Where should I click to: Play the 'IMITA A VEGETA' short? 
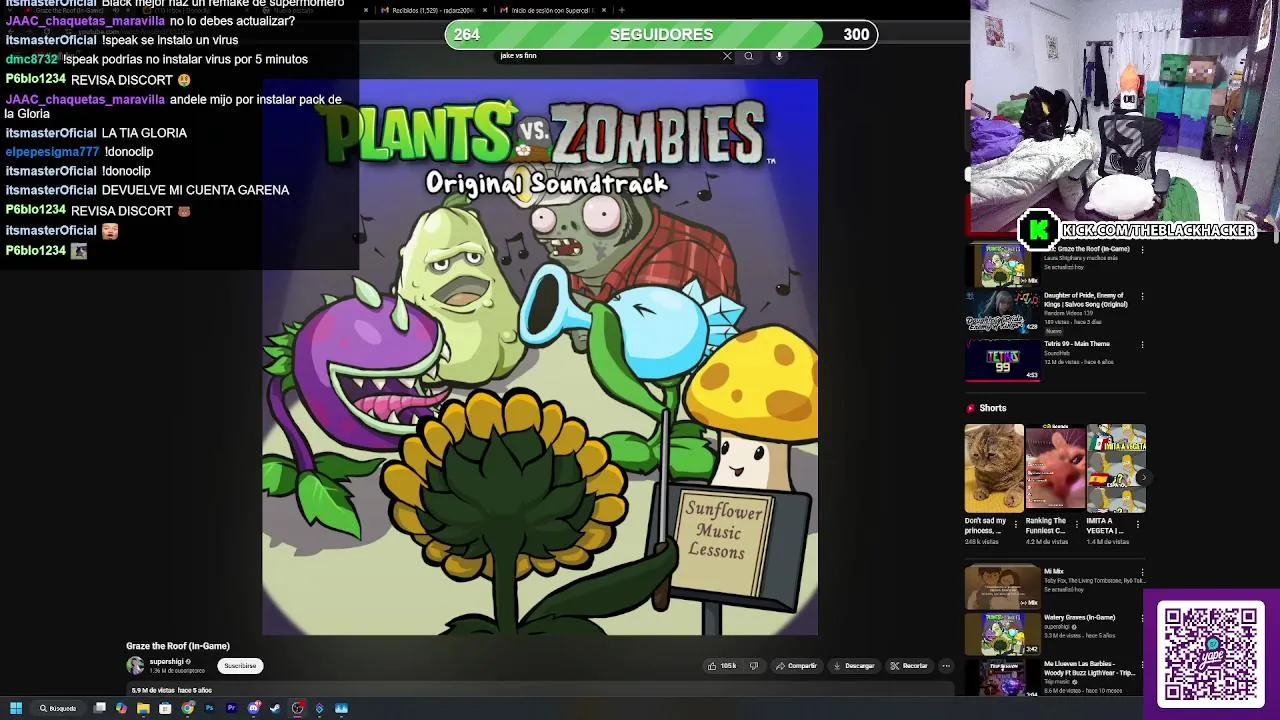[1116, 468]
